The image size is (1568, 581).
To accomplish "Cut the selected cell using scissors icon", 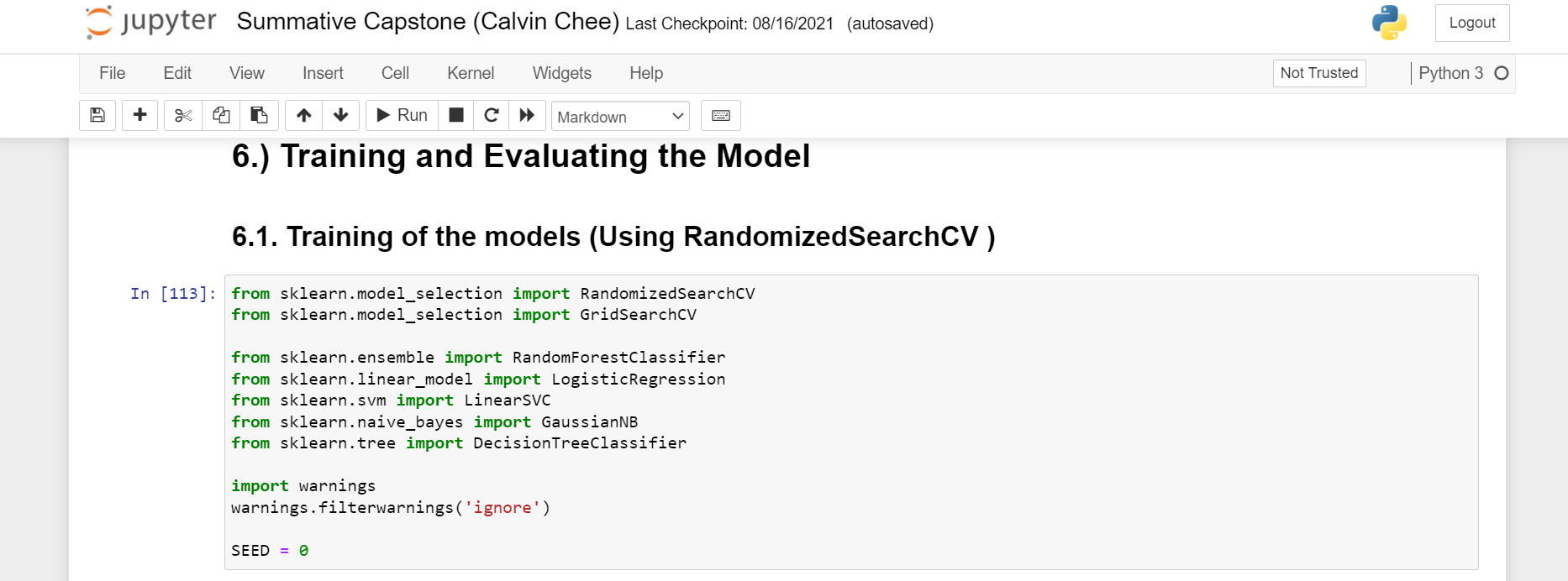I will 182,115.
